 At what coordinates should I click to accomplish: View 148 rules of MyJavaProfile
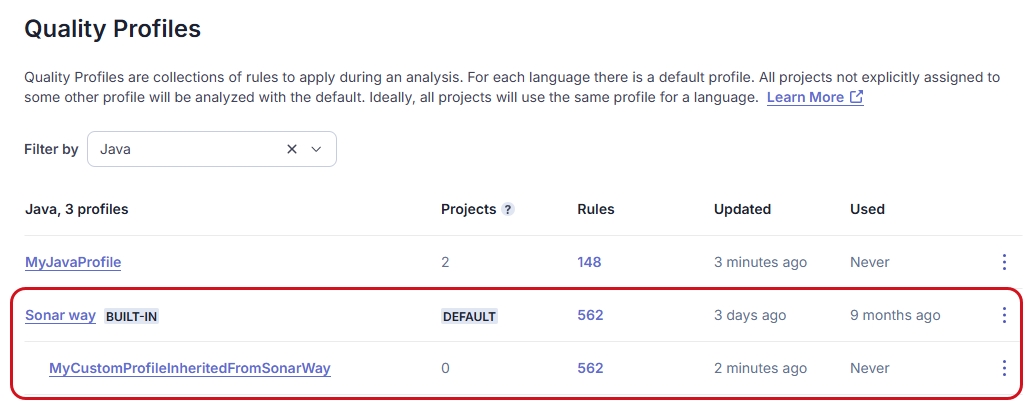pyautogui.click(x=589, y=262)
